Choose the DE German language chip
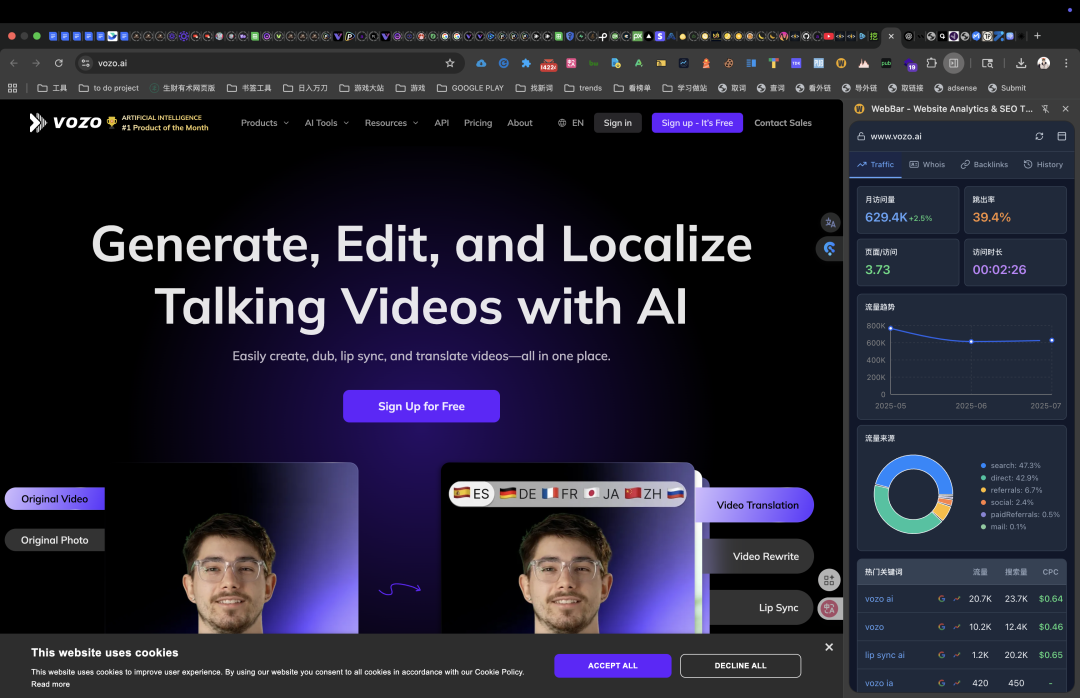 click(518, 494)
